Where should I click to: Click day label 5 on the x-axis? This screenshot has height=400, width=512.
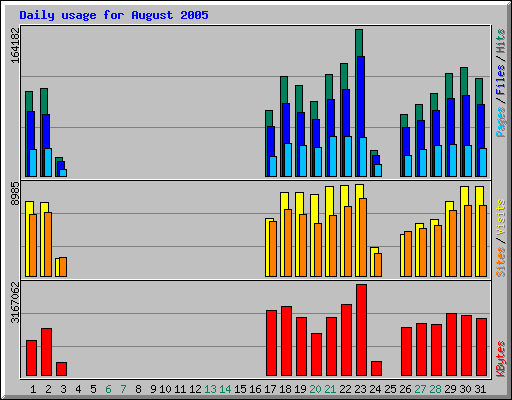[x=93, y=389]
